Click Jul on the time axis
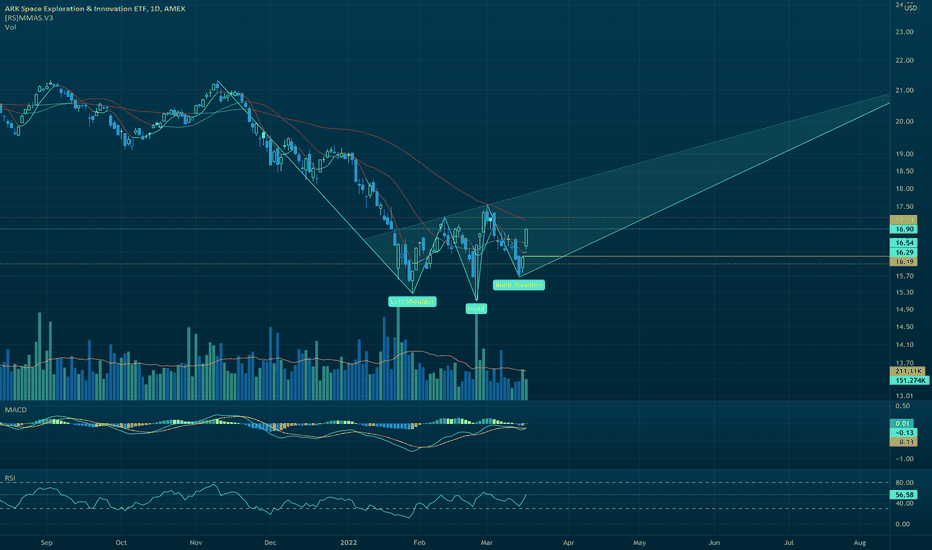932x550 pixels. tap(789, 542)
